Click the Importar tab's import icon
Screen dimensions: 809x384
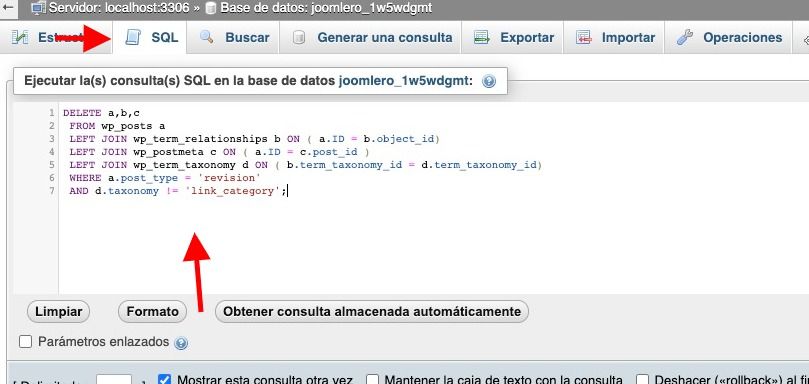pyautogui.click(x=584, y=37)
